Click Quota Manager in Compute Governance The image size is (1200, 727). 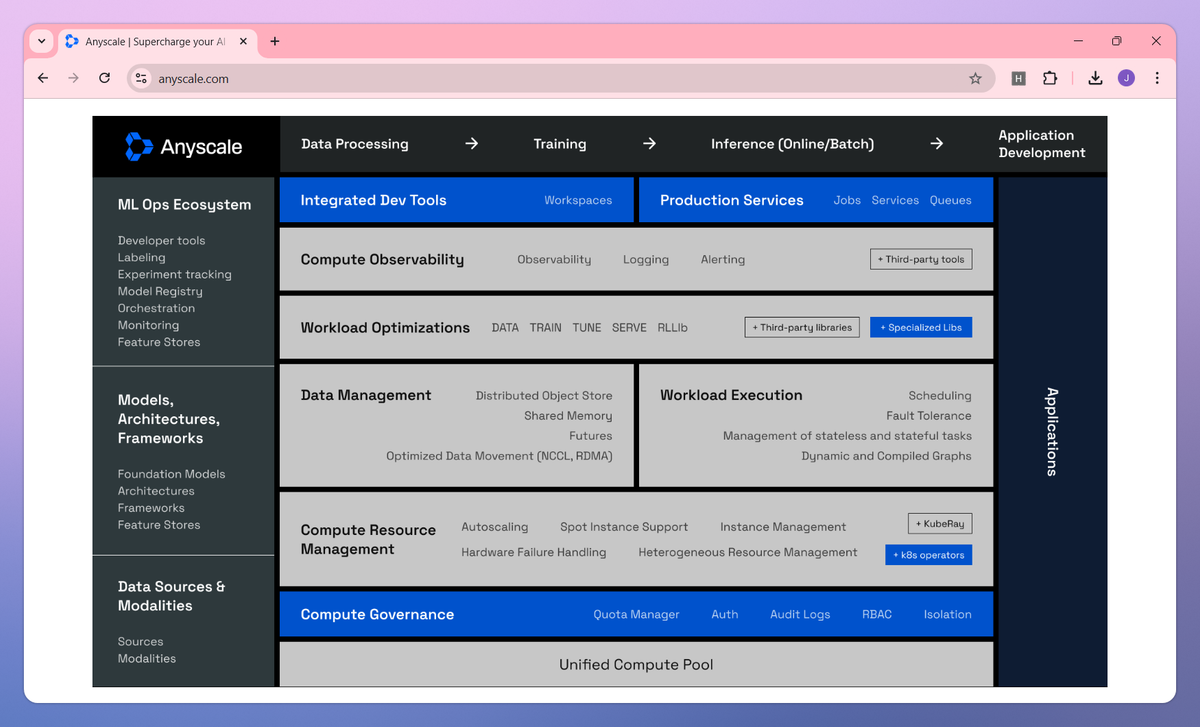pyautogui.click(x=636, y=614)
